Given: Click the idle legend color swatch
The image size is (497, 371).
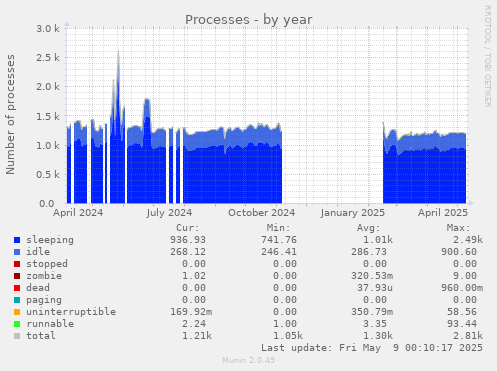Looking at the screenshot, I should pos(17,252).
